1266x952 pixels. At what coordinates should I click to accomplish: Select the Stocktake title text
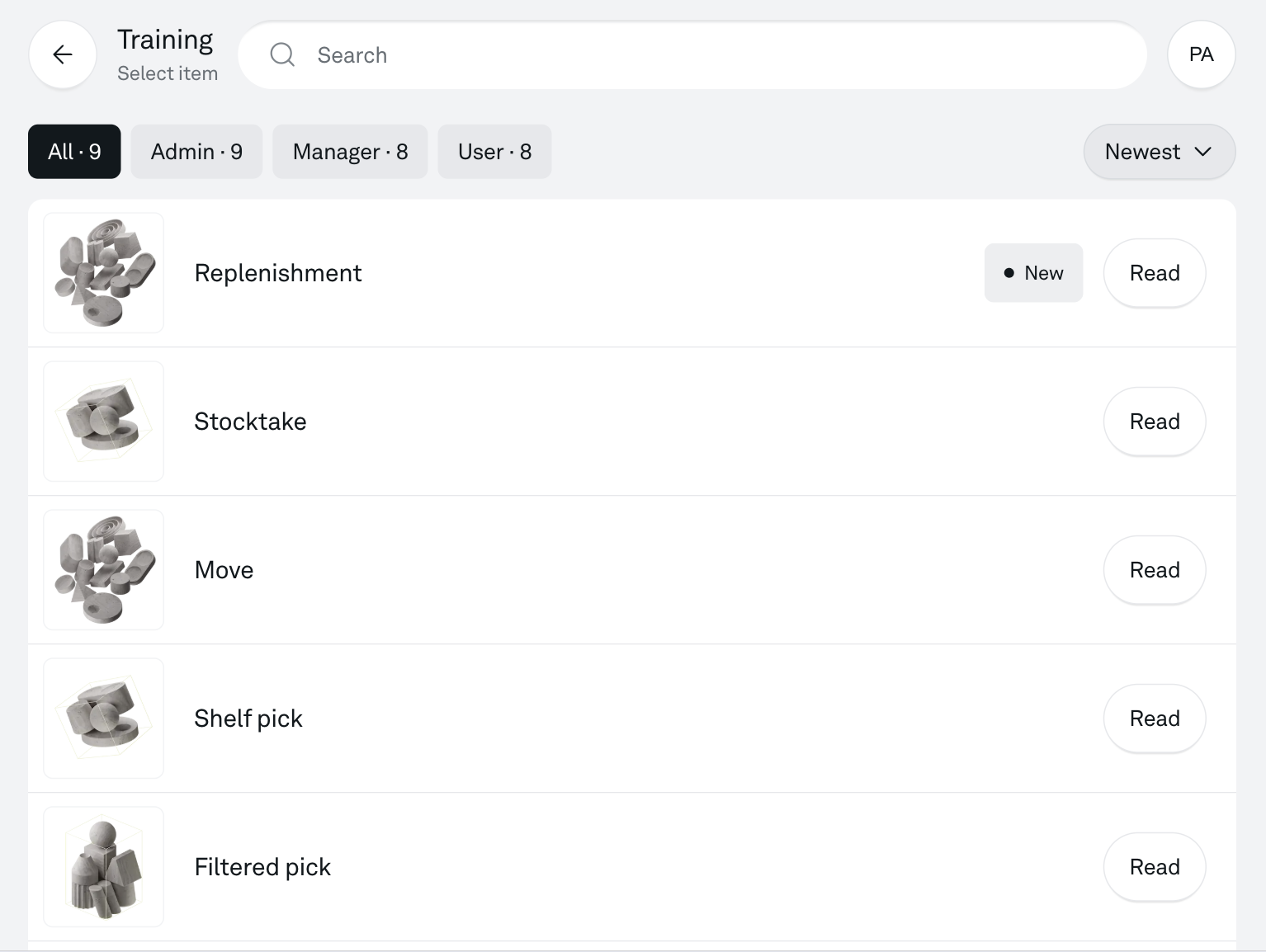[250, 422]
